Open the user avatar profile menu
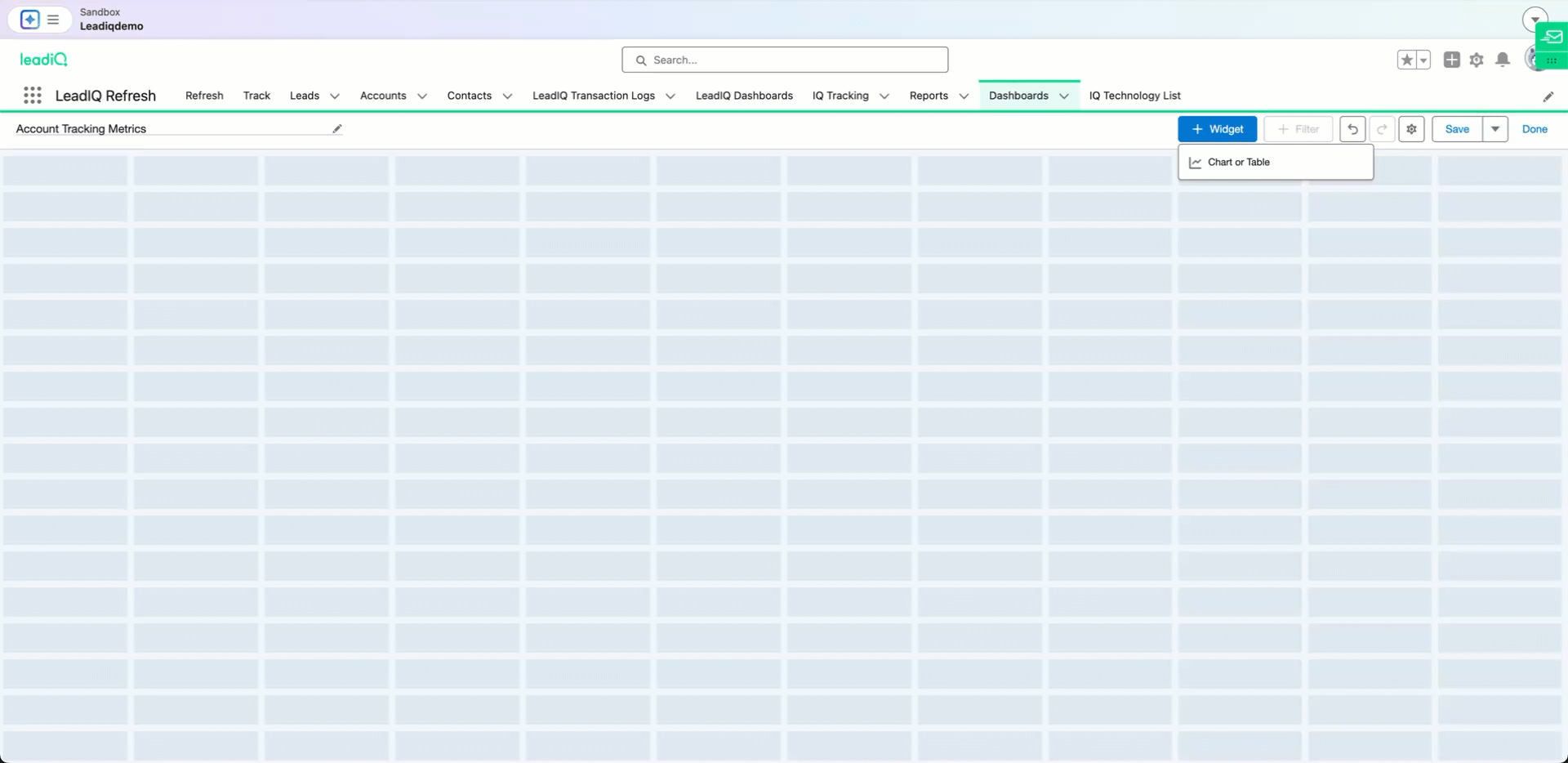1568x763 pixels. (x=1534, y=60)
